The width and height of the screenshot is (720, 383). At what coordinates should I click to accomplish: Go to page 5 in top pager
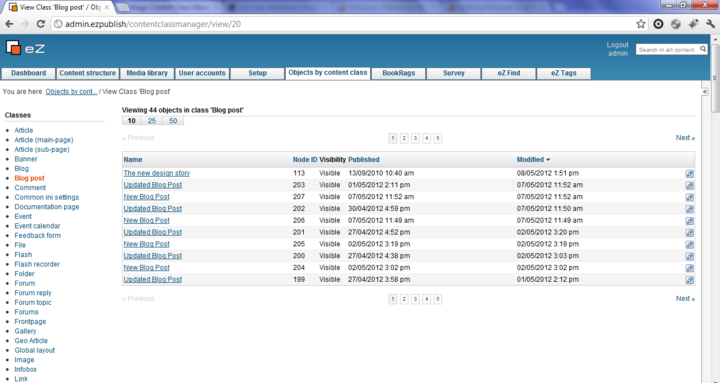438,138
